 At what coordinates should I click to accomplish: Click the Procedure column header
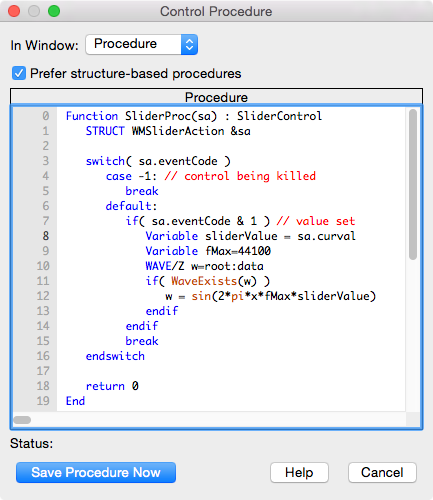[x=216, y=97]
